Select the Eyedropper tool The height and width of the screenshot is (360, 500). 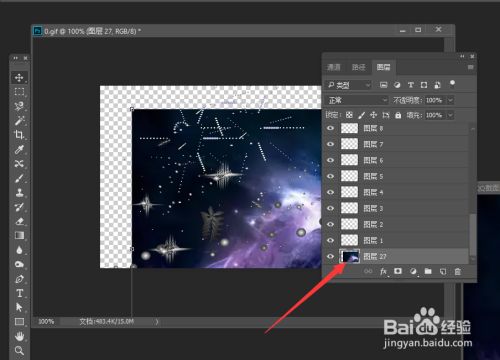(19, 149)
